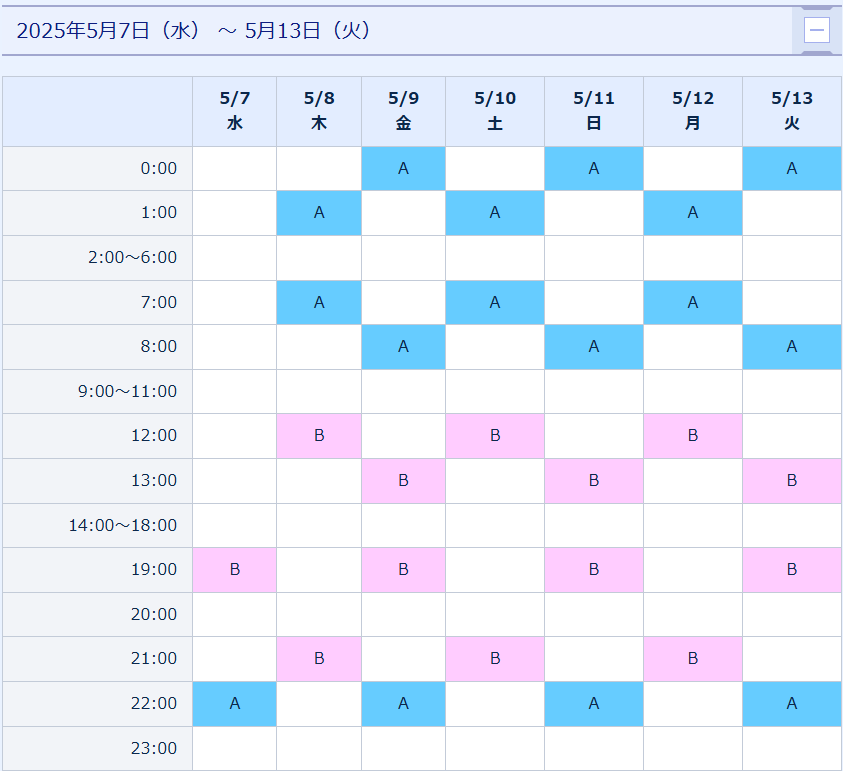This screenshot has height=771, width=843.
Task: Pick the B slot at 13:00 on 5/11
Action: coord(594,481)
